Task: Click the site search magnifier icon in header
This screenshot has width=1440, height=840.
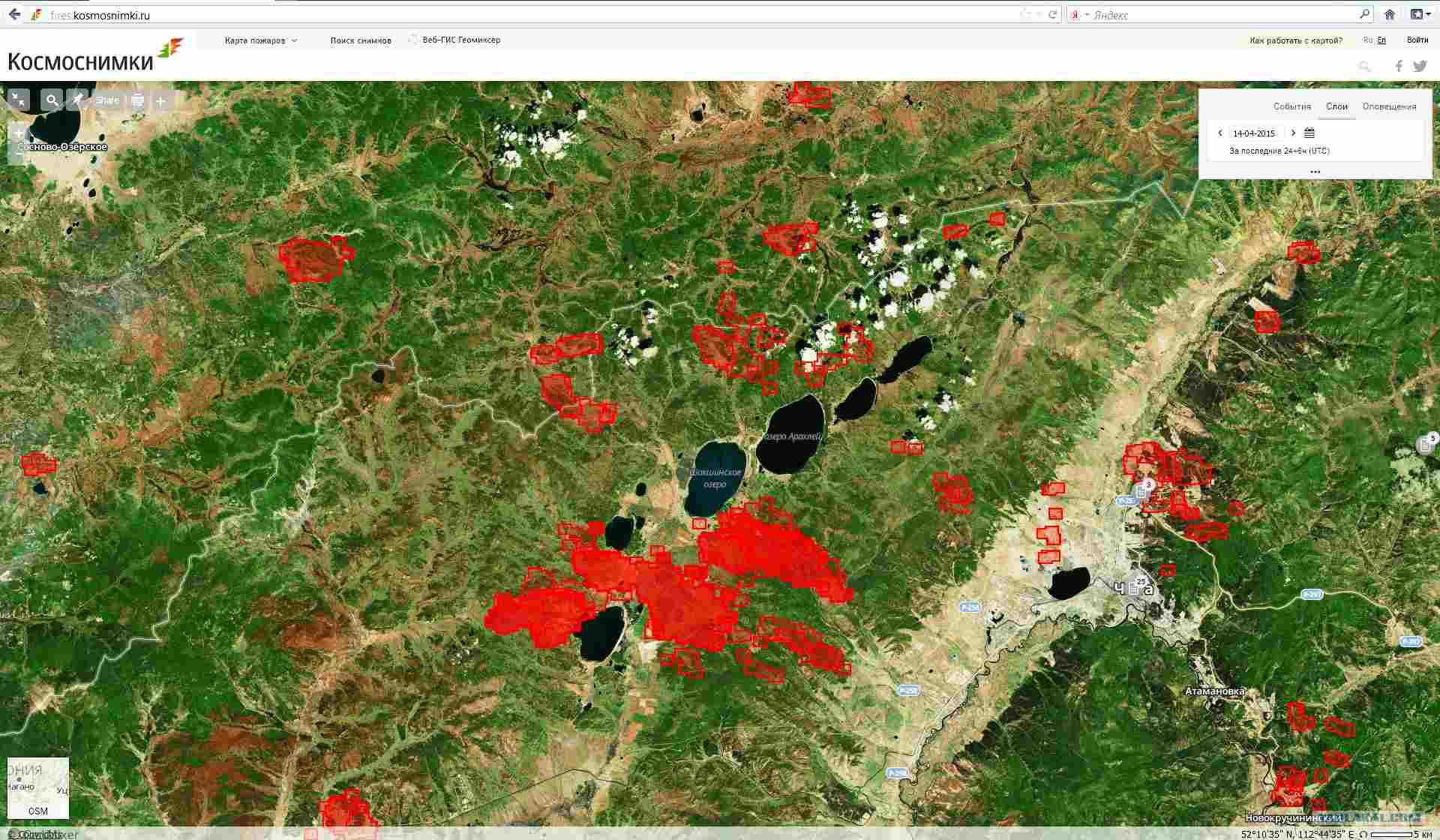Action: [x=1364, y=67]
